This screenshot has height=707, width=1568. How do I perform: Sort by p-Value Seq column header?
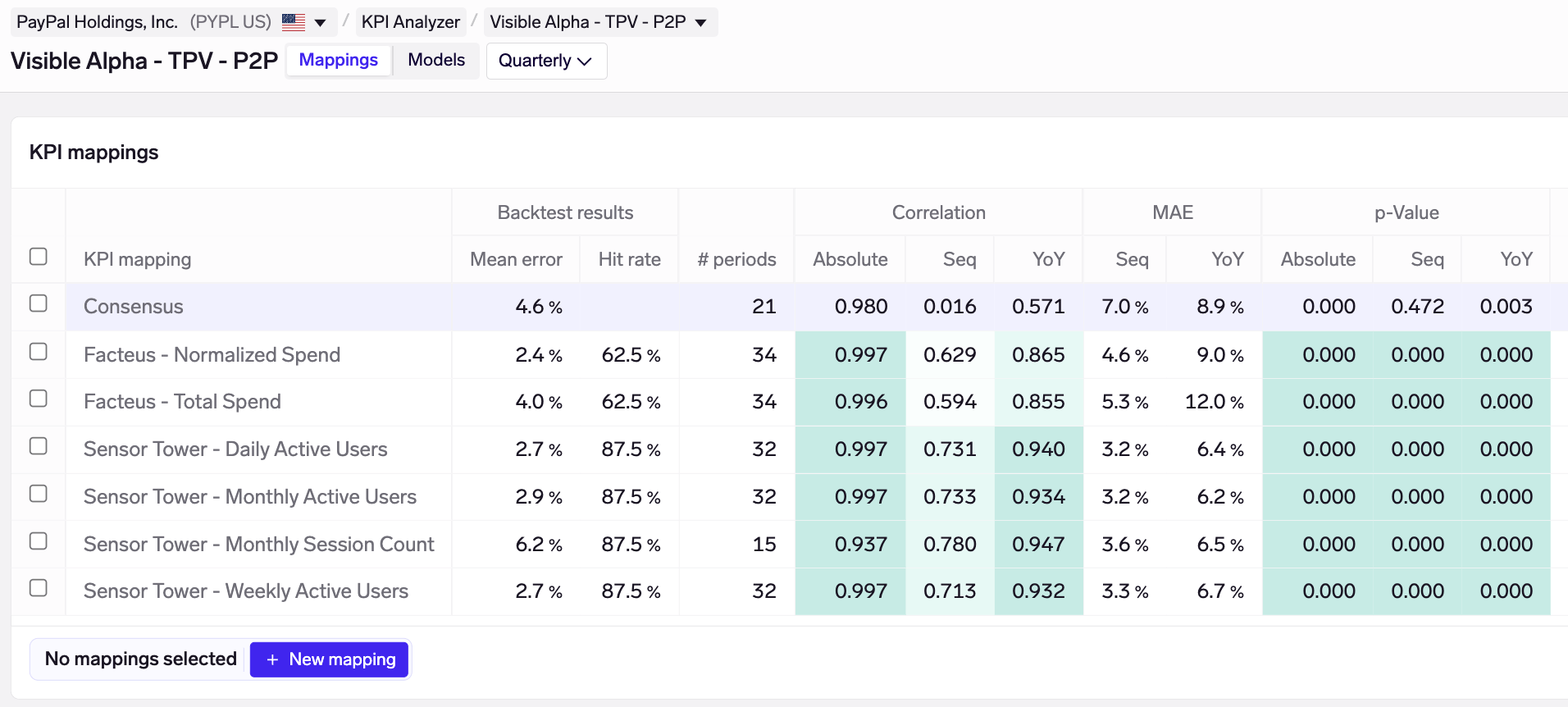tap(1427, 259)
